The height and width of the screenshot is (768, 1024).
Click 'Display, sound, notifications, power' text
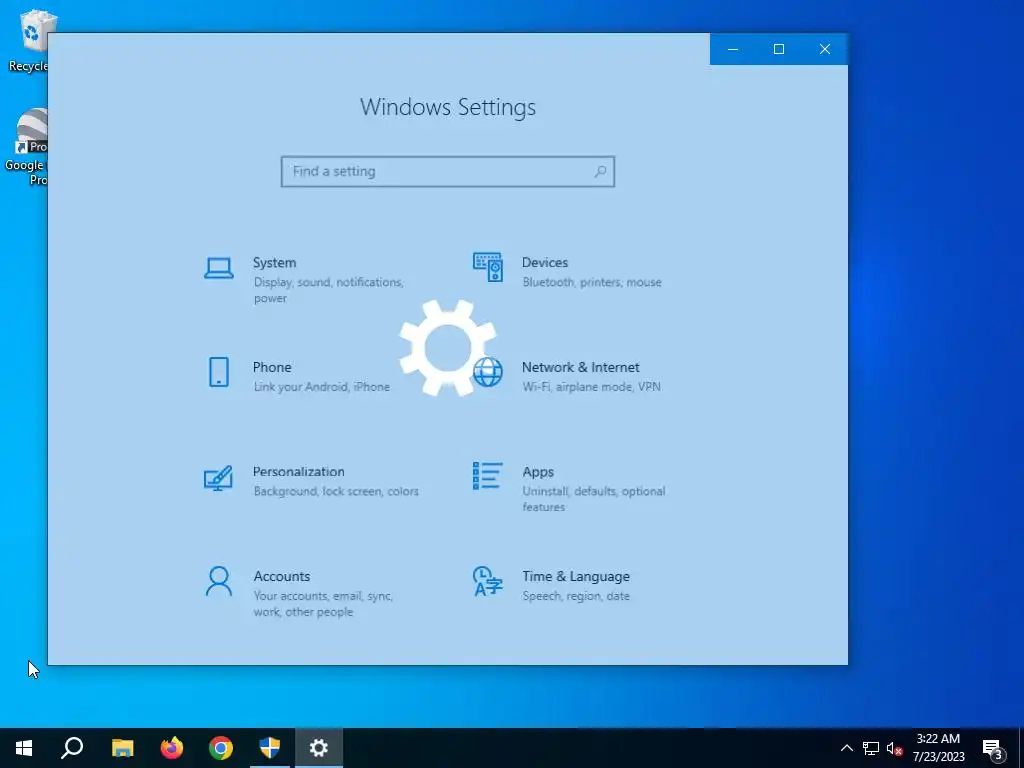[x=328, y=290]
